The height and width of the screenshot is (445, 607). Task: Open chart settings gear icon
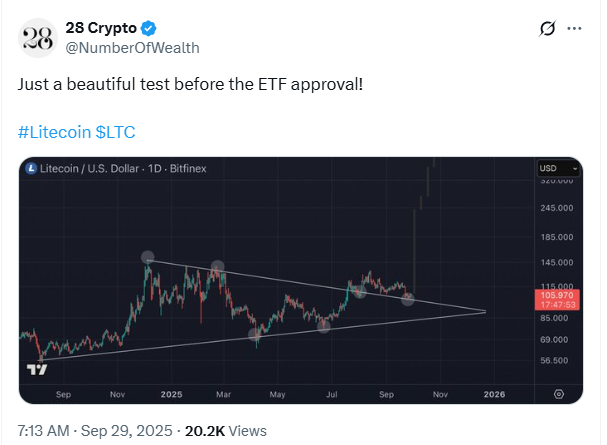[x=558, y=394]
